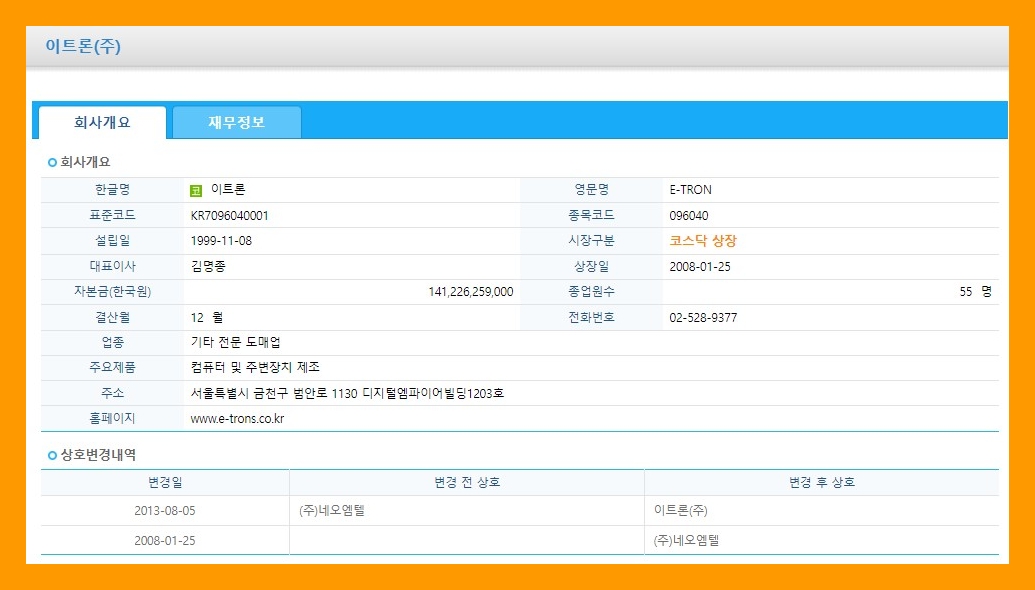Click the 설립일 field label
1035x590 pixels.
coord(113,241)
